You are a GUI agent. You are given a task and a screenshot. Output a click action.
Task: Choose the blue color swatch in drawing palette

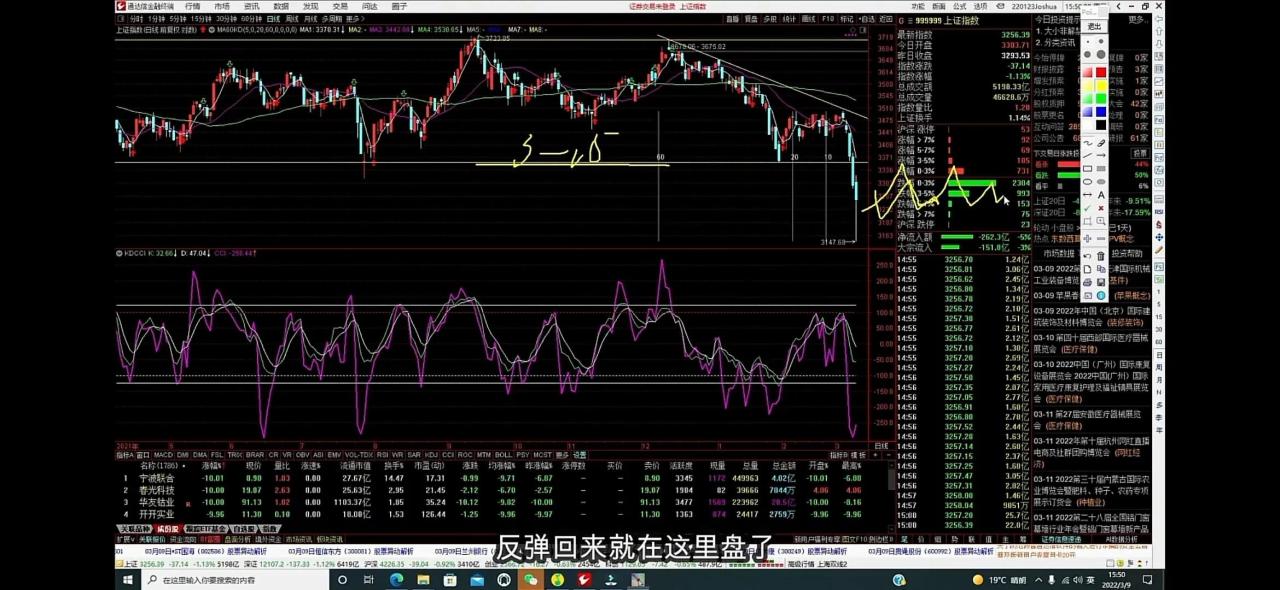1100,111
